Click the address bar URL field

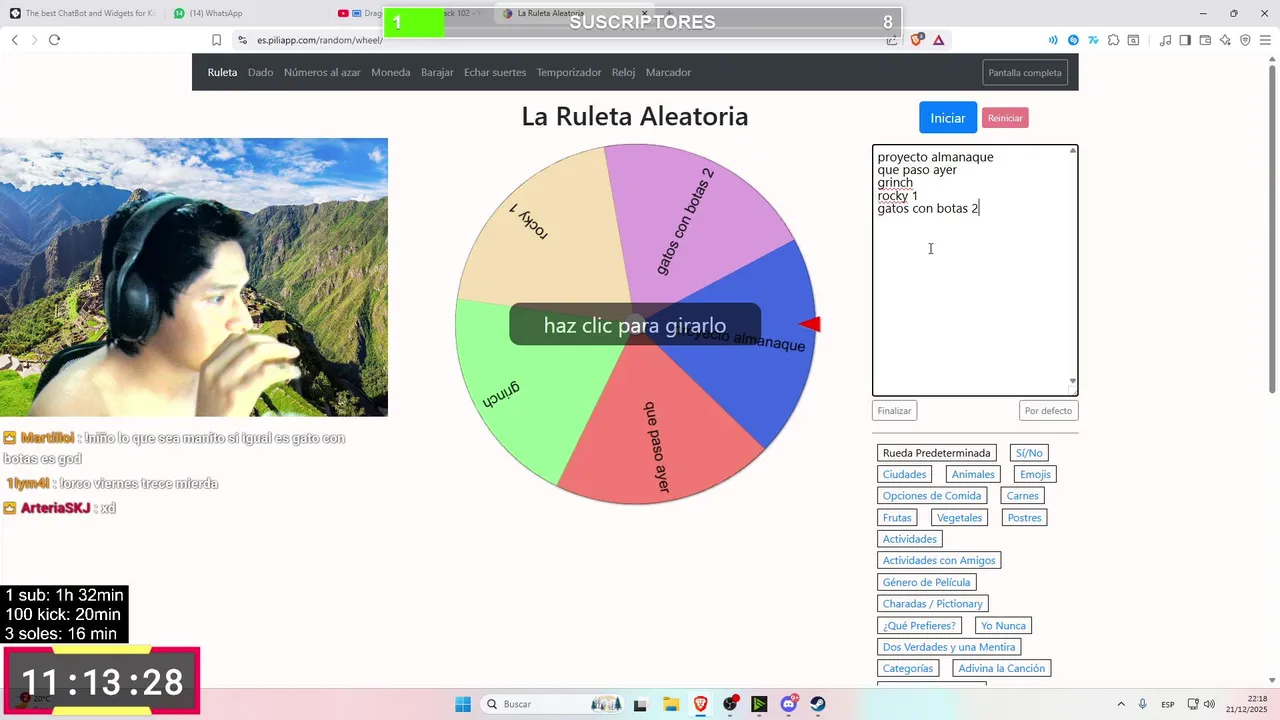pos(565,40)
